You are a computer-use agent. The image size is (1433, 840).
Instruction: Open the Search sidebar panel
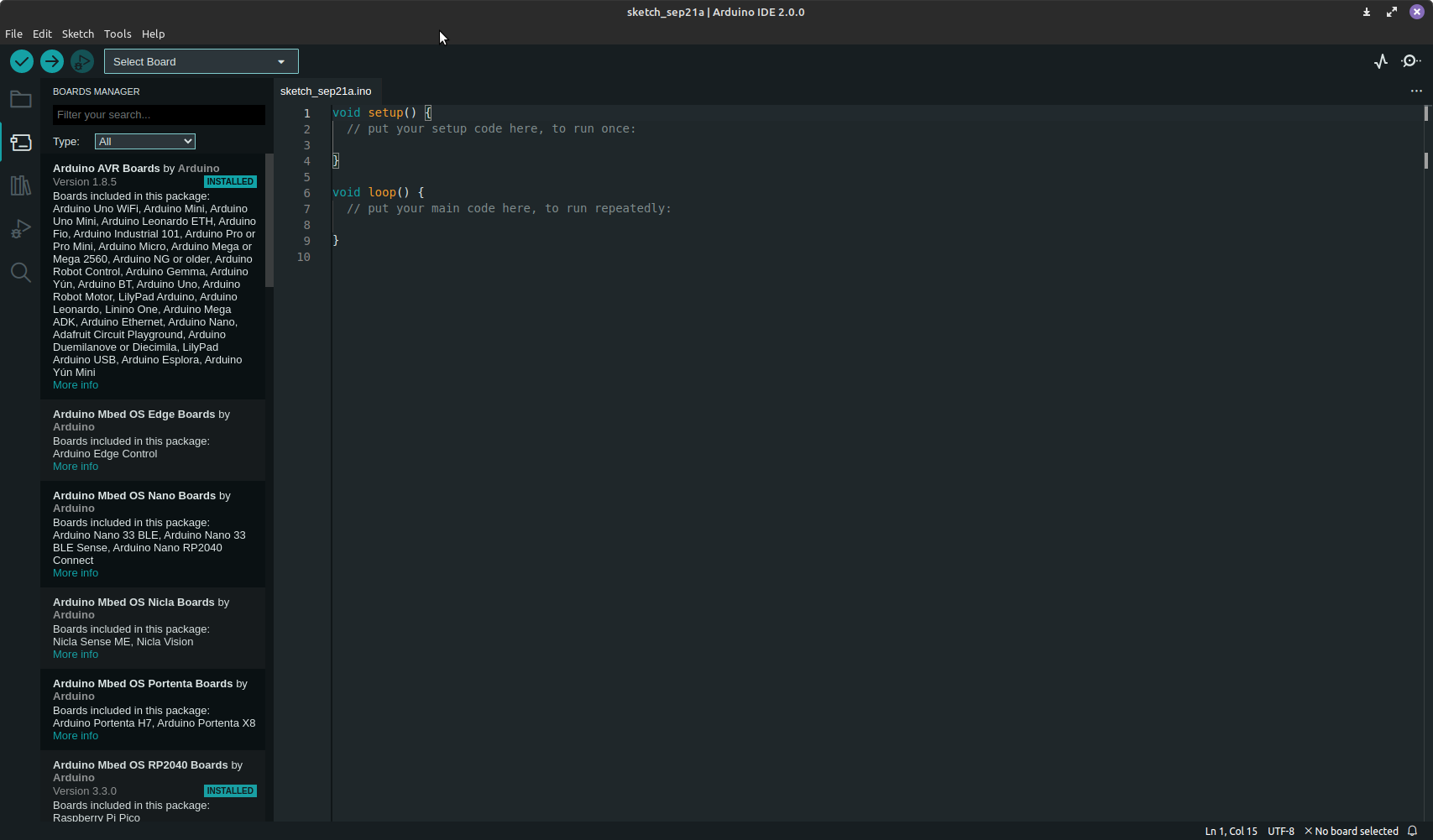pyautogui.click(x=21, y=272)
